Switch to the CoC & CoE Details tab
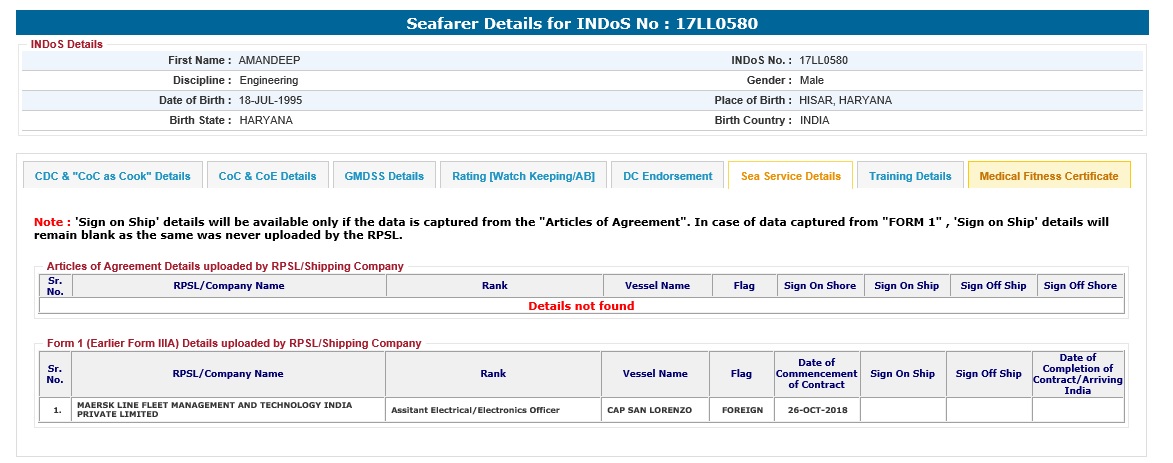 [267, 176]
